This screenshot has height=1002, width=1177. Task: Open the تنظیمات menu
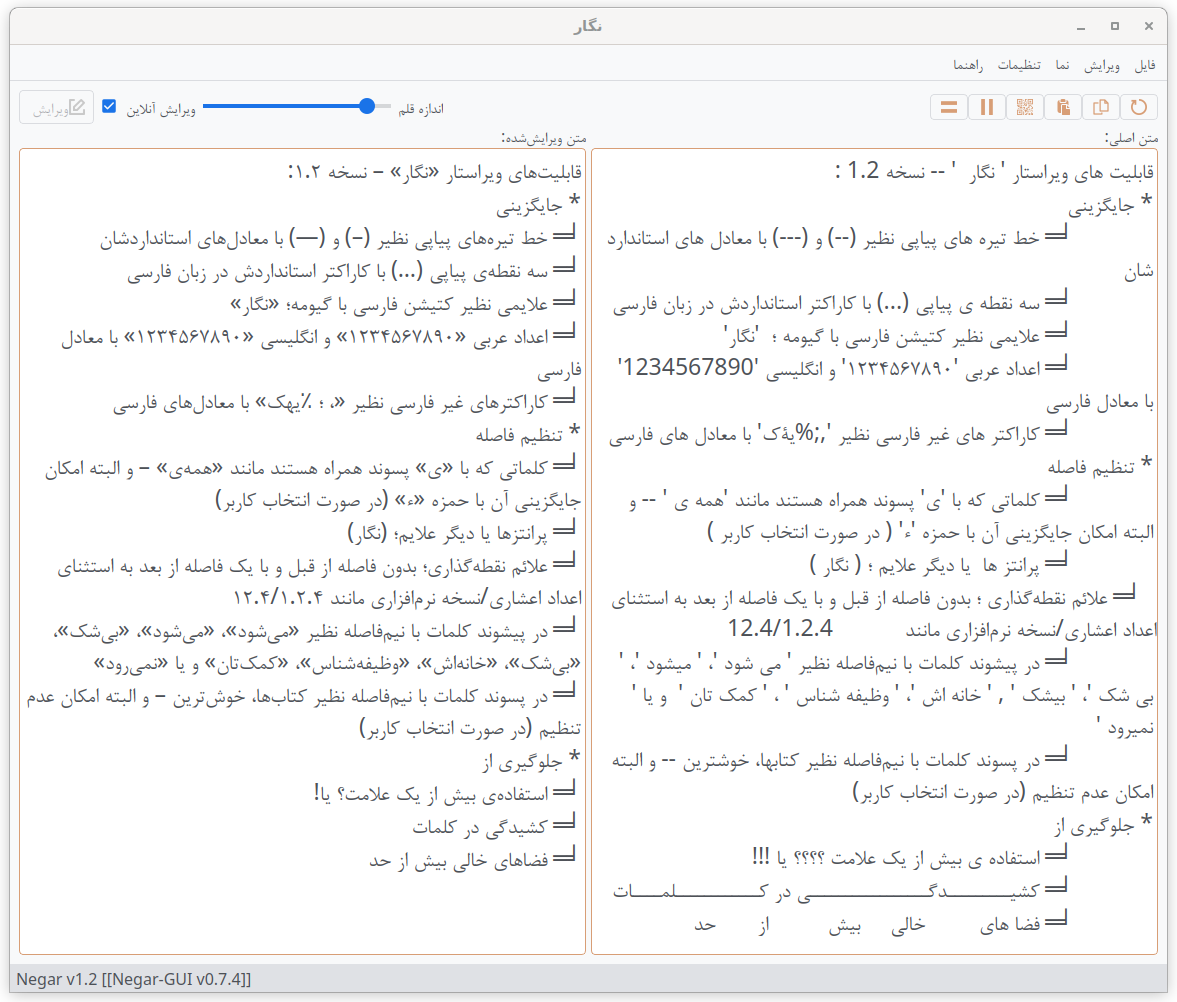tap(1019, 65)
